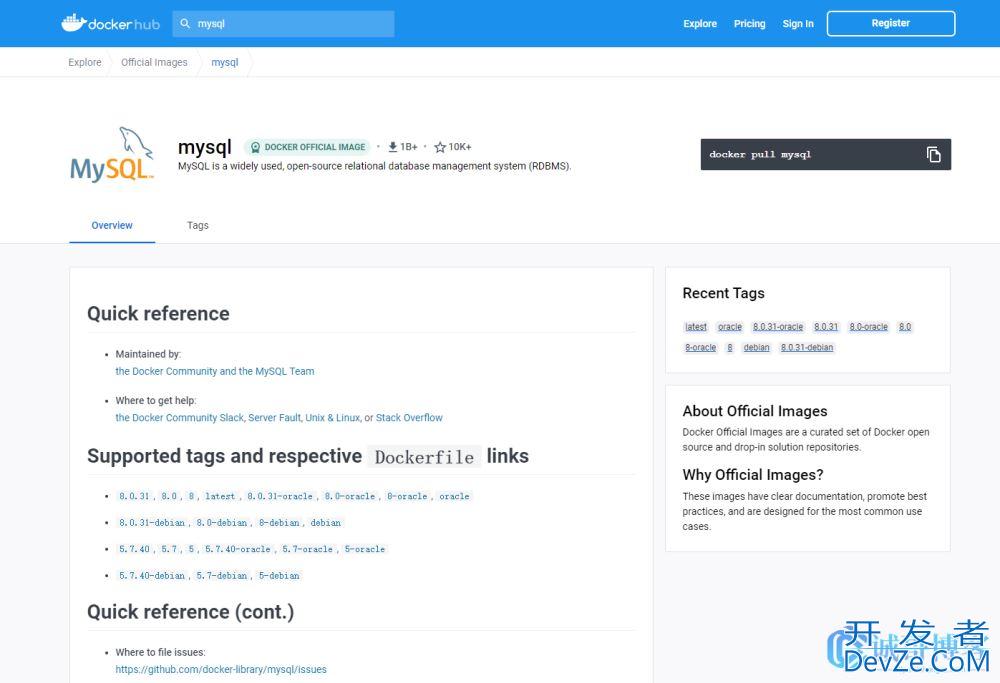Click the Quick reference heading
The image size is (1000, 683).
pos(158,314)
